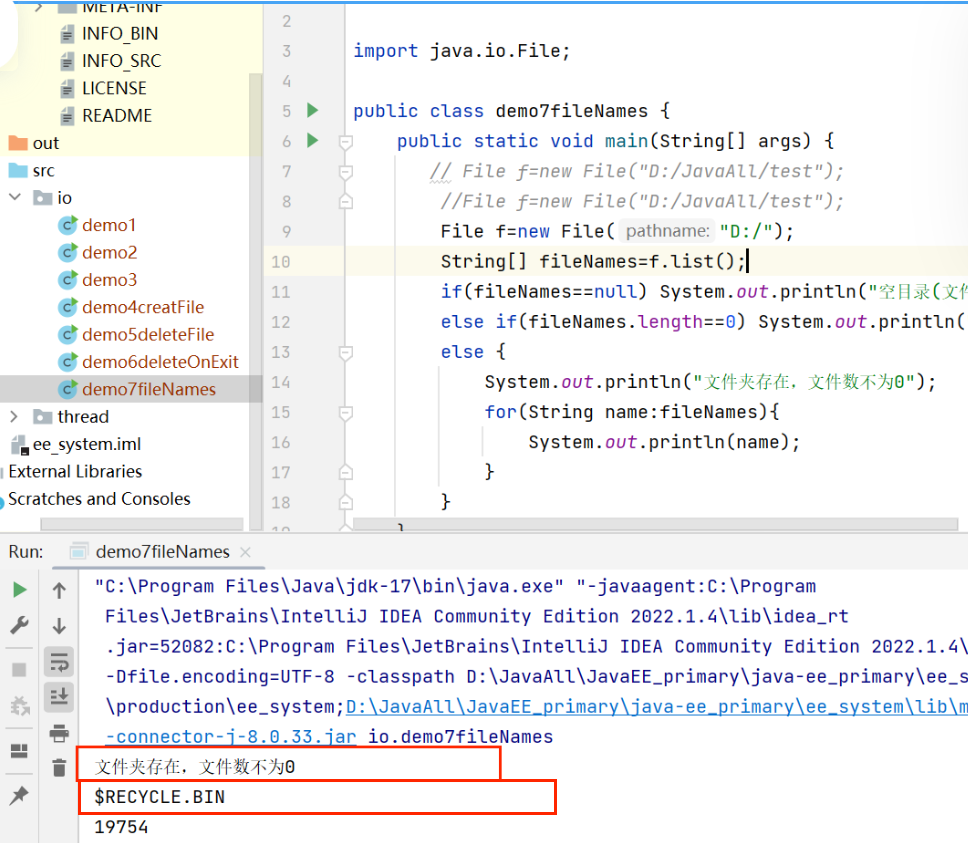Select External Libraries node
The height and width of the screenshot is (843, 968).
pyautogui.click(x=75, y=471)
